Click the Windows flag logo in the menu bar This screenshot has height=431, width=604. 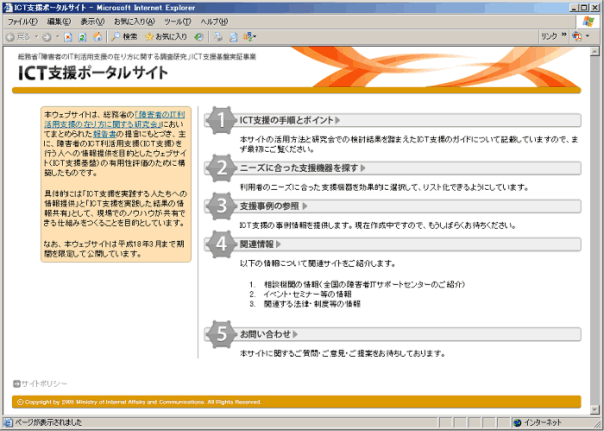[588, 22]
